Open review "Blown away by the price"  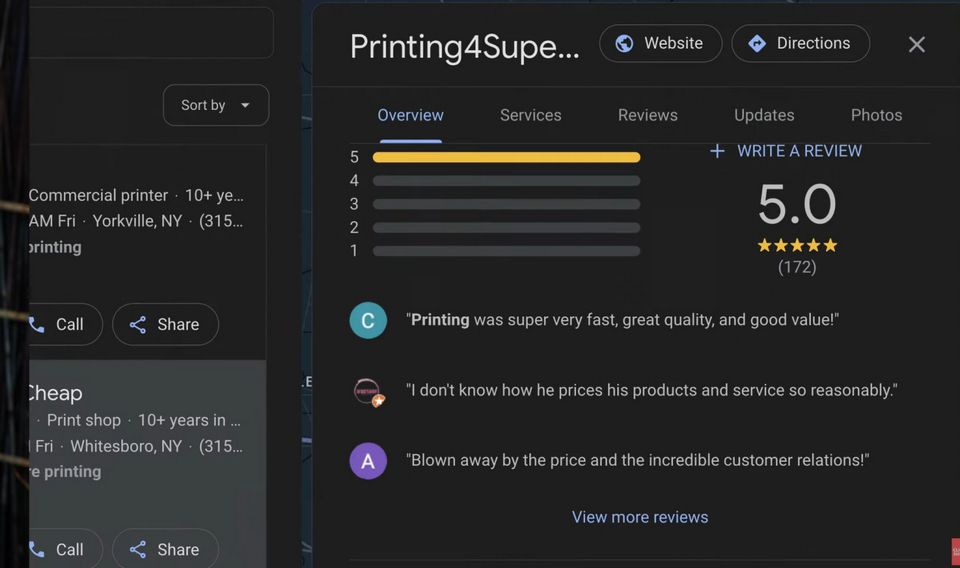pyautogui.click(x=637, y=460)
